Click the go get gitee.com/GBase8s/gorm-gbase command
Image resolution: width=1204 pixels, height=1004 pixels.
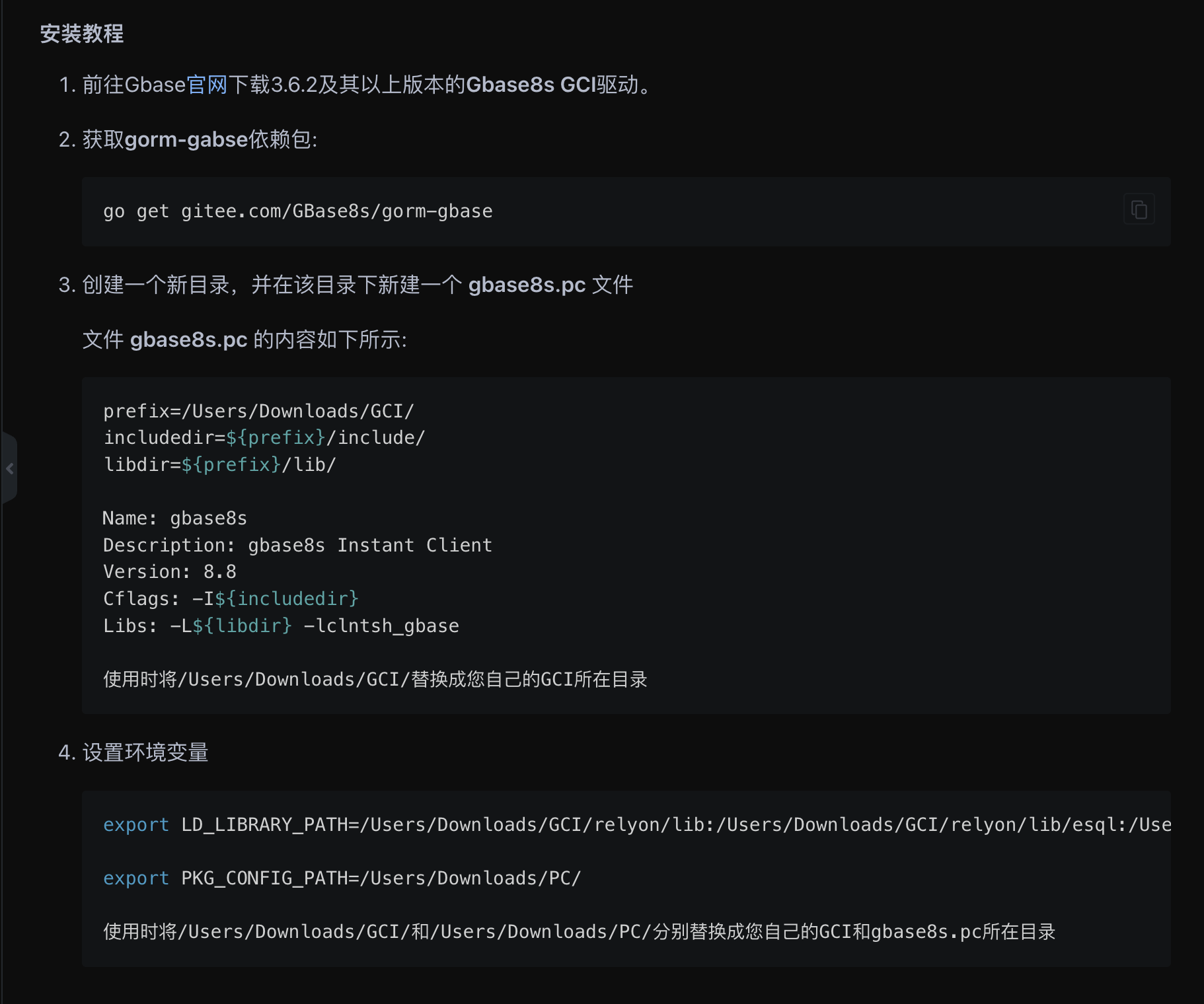[x=298, y=211]
